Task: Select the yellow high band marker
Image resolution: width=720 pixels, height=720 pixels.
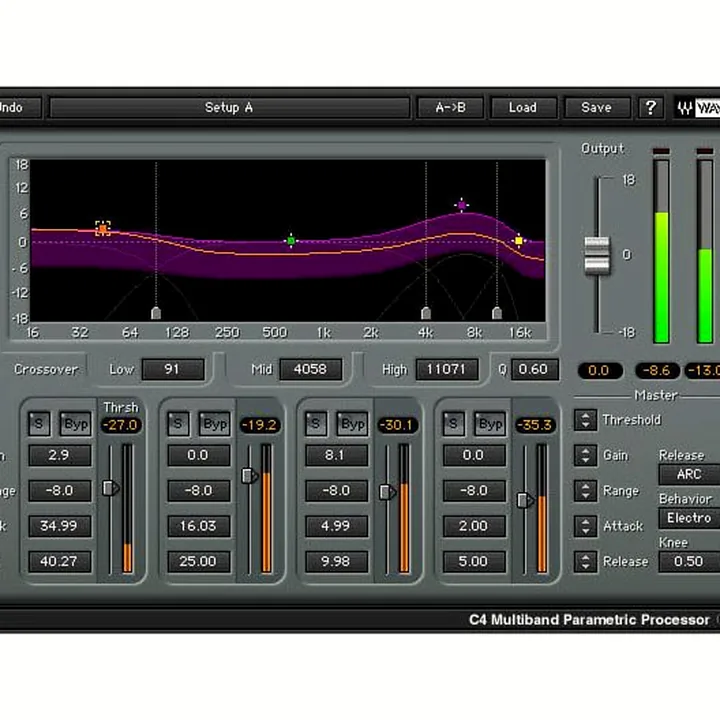Action: [x=518, y=240]
